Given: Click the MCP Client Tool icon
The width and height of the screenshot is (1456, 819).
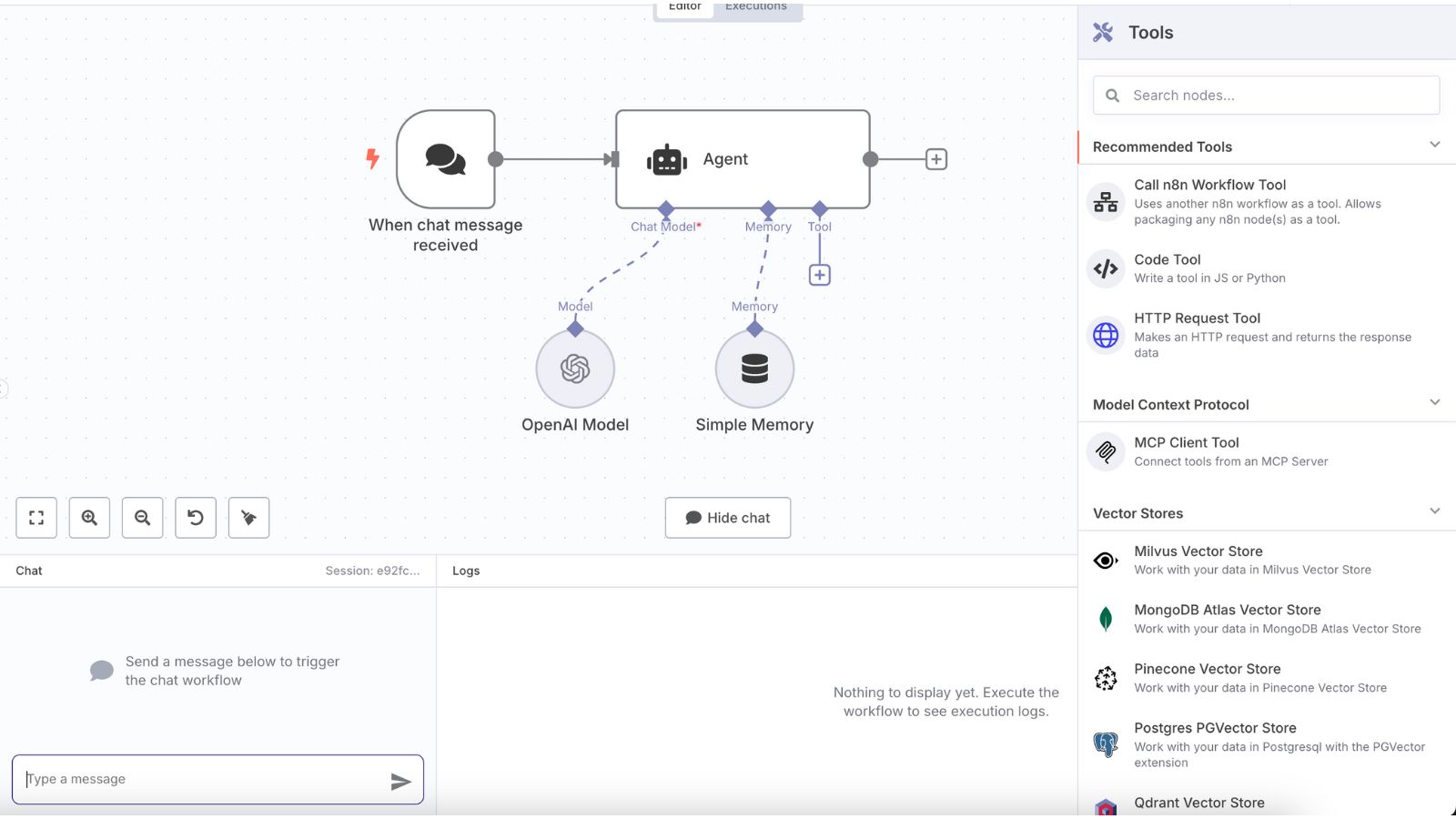Looking at the screenshot, I should 1106,451.
